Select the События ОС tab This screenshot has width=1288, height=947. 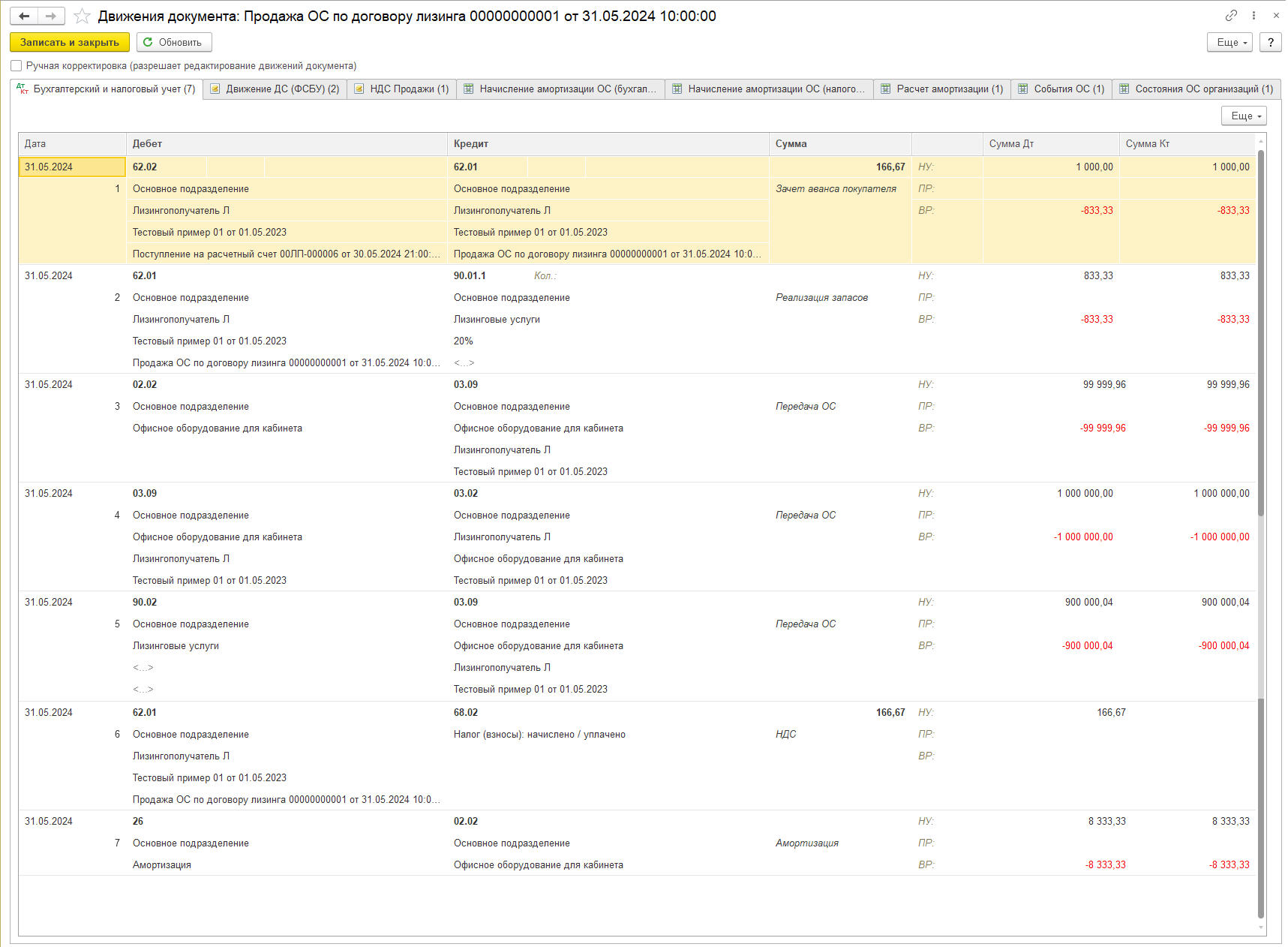coord(1061,89)
